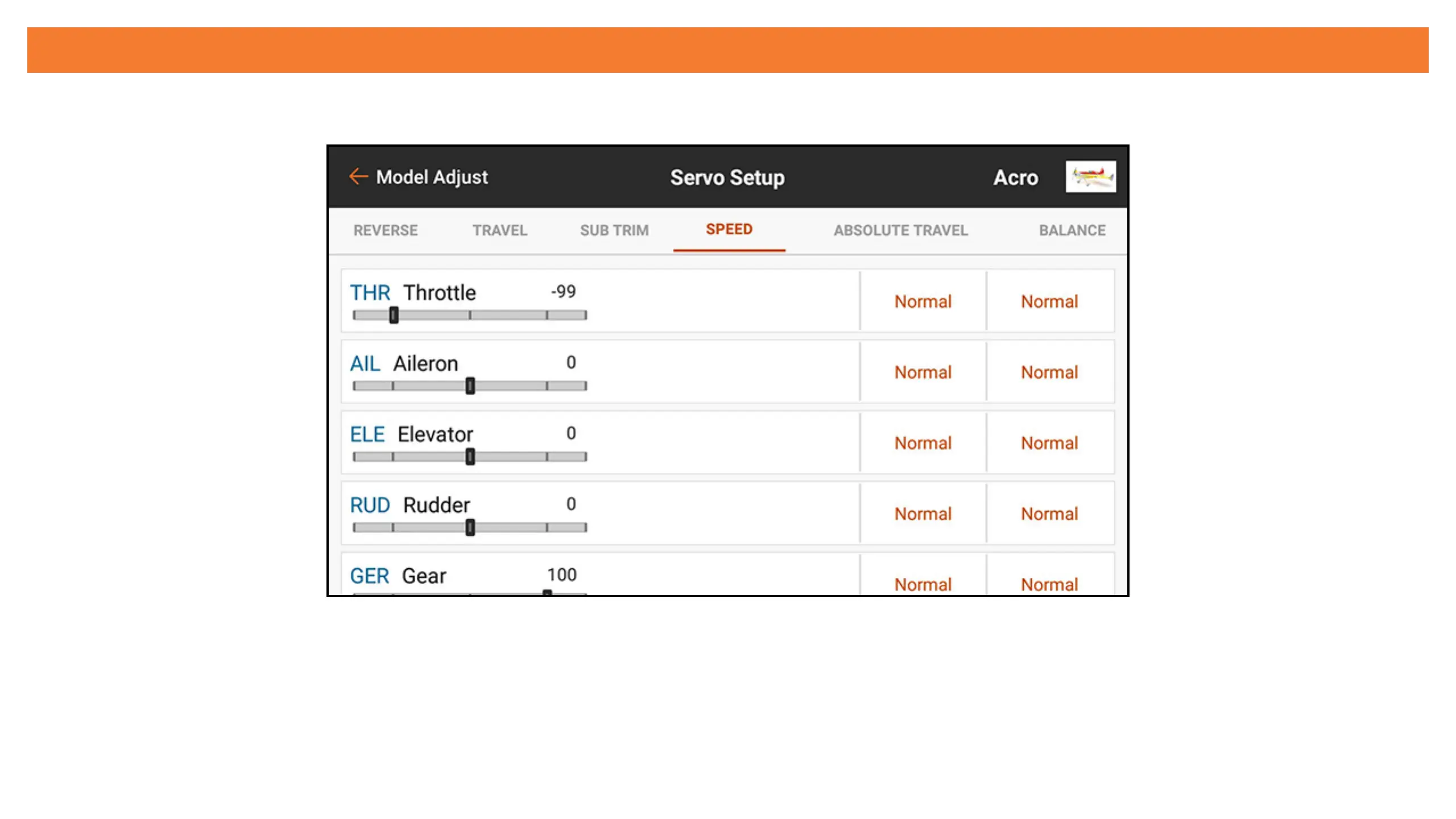Select the THR channel label
Viewport: 1456px width, 819px height.
pos(370,293)
